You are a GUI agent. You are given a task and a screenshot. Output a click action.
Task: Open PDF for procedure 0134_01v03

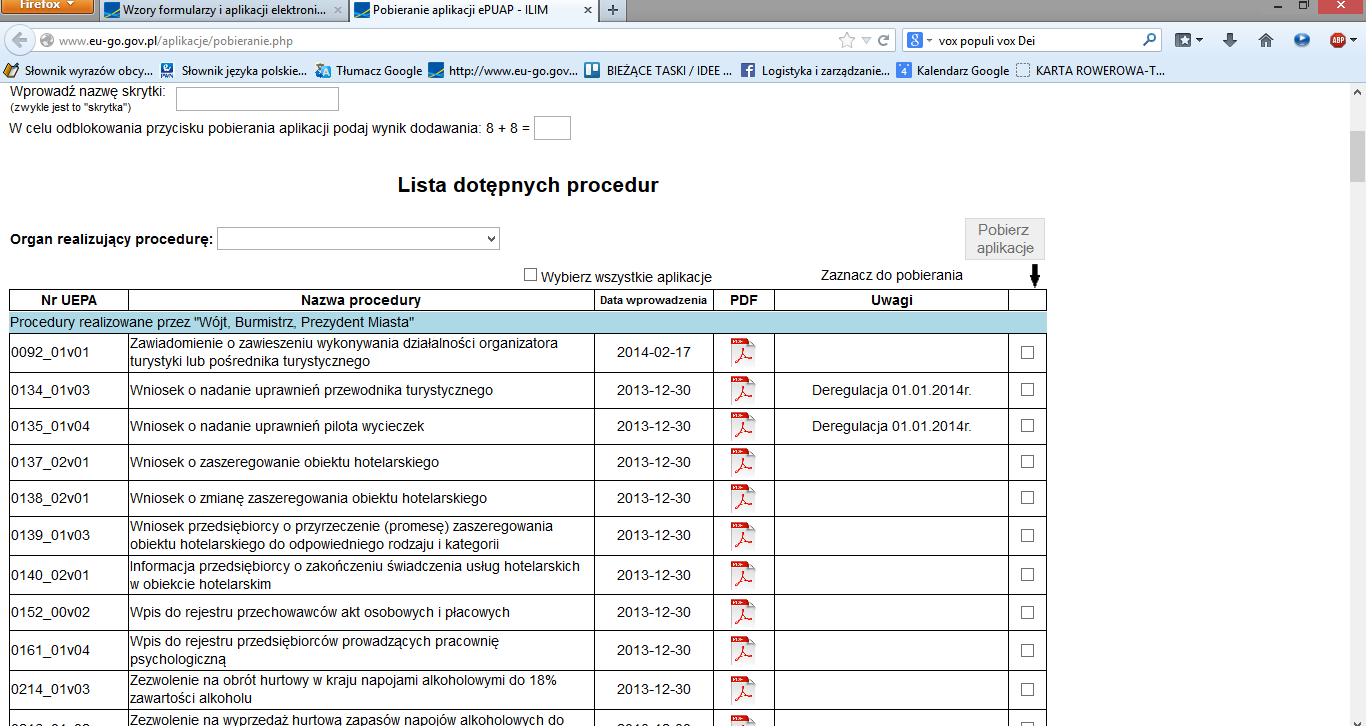[x=743, y=391]
